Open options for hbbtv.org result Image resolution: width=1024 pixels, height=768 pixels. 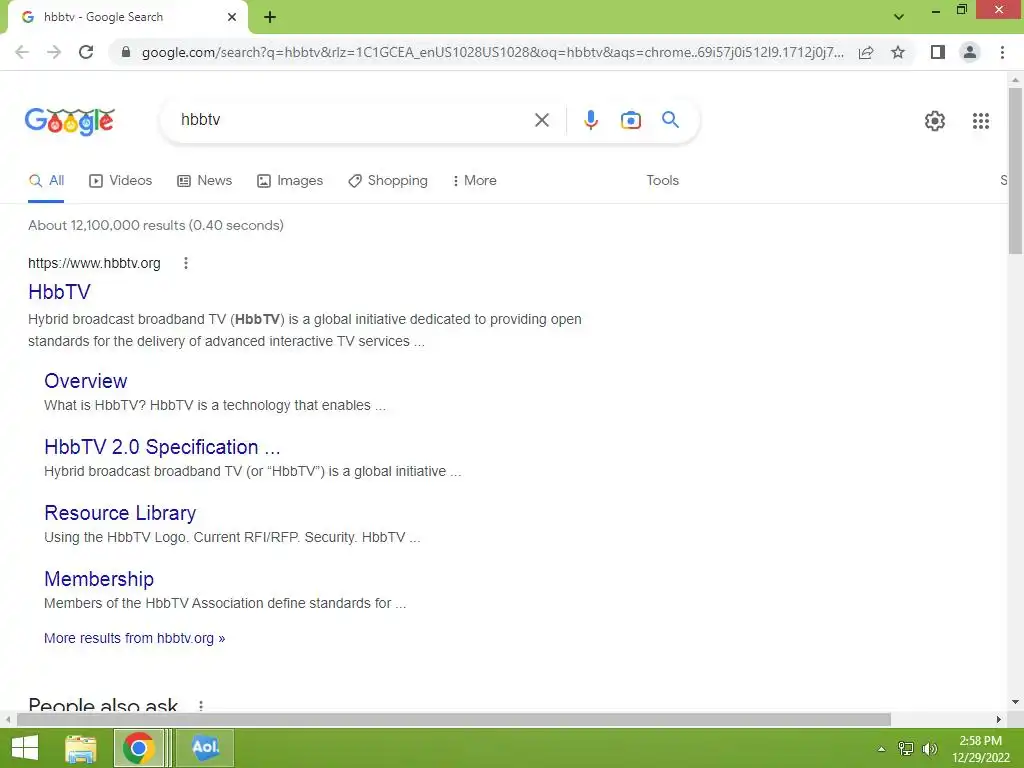186,263
